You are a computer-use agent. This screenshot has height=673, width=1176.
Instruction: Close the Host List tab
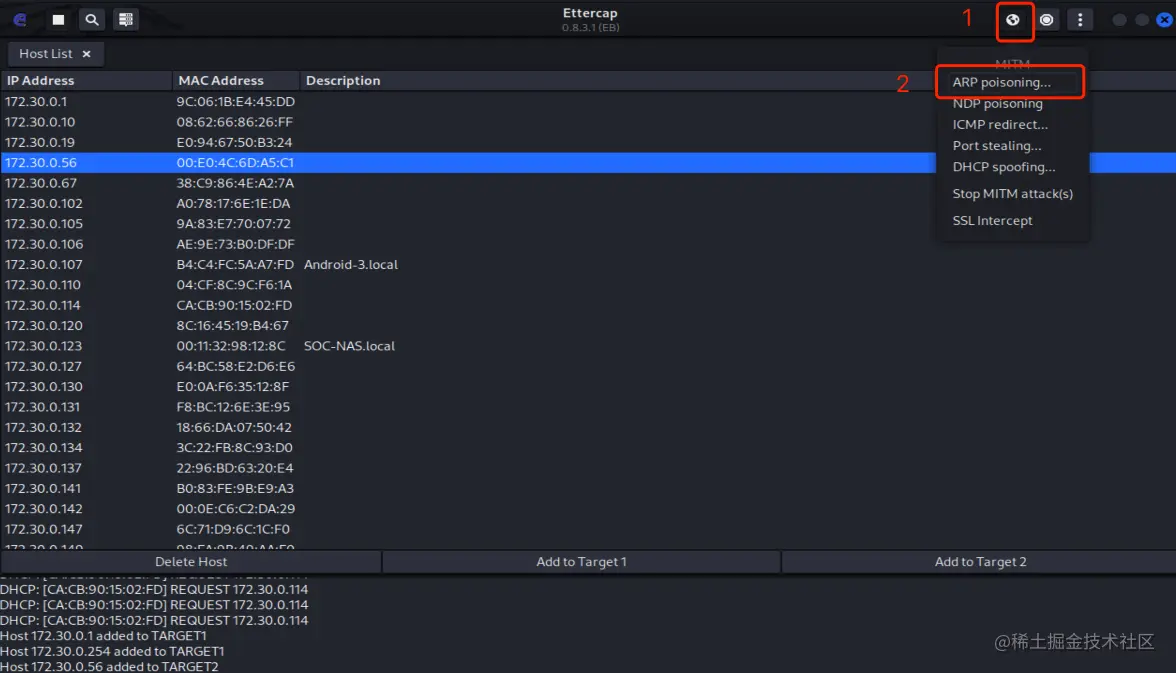(86, 54)
